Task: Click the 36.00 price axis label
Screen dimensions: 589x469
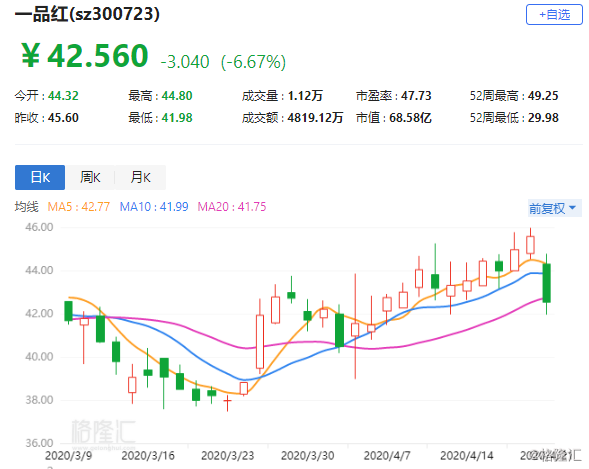Action: click(x=39, y=443)
